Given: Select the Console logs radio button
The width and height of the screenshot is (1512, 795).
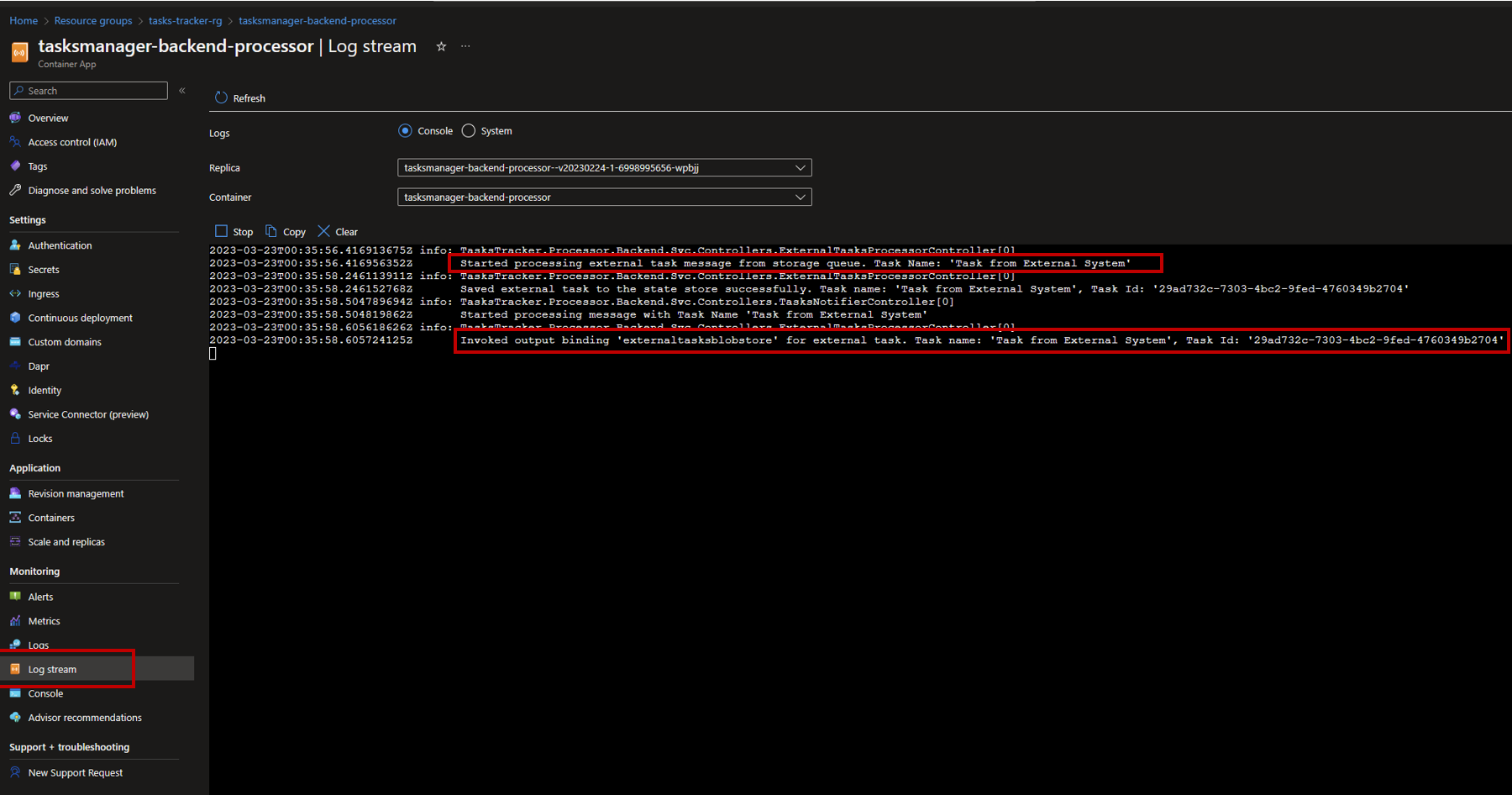Looking at the screenshot, I should [406, 130].
